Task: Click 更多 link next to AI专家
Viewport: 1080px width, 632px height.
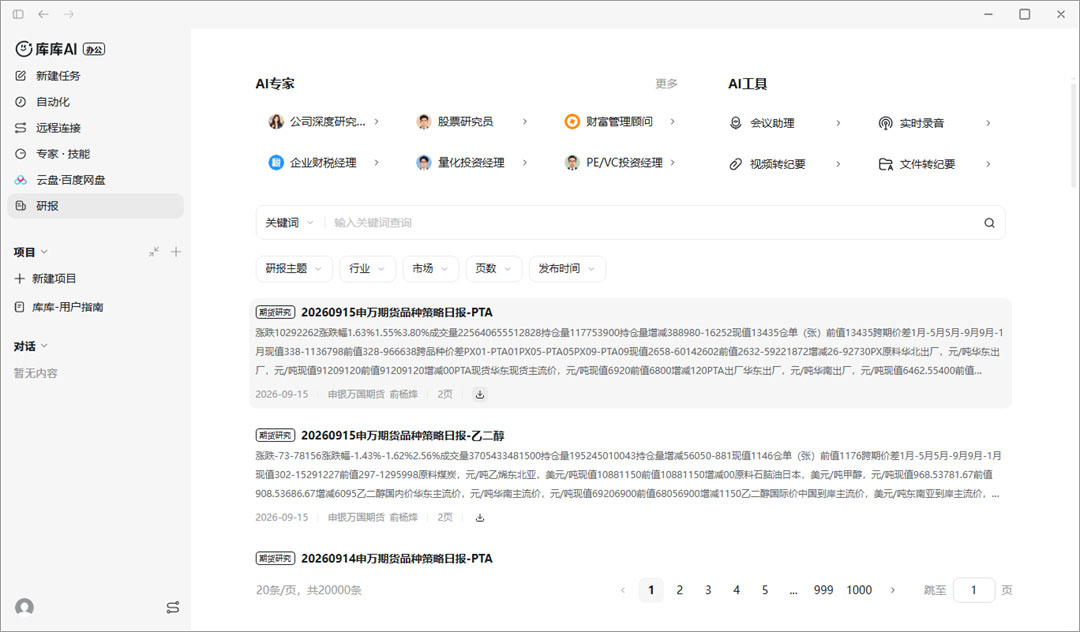Action: (666, 84)
